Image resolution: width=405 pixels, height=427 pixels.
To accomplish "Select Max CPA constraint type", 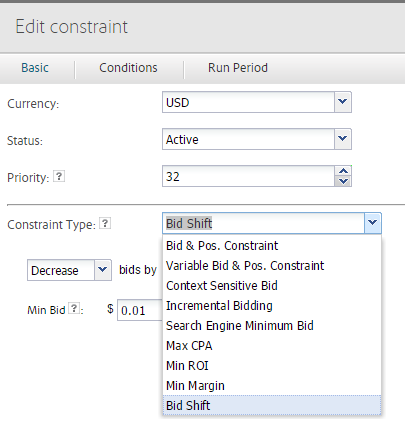I will click(272, 346).
